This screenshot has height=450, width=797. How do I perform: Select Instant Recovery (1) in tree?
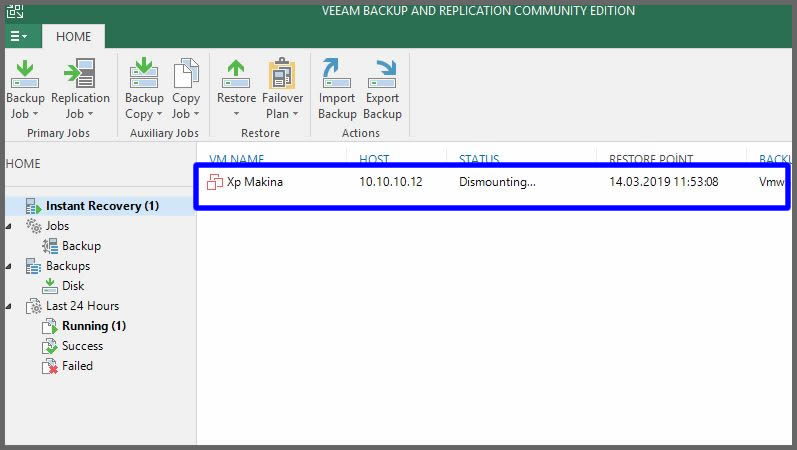pos(102,206)
